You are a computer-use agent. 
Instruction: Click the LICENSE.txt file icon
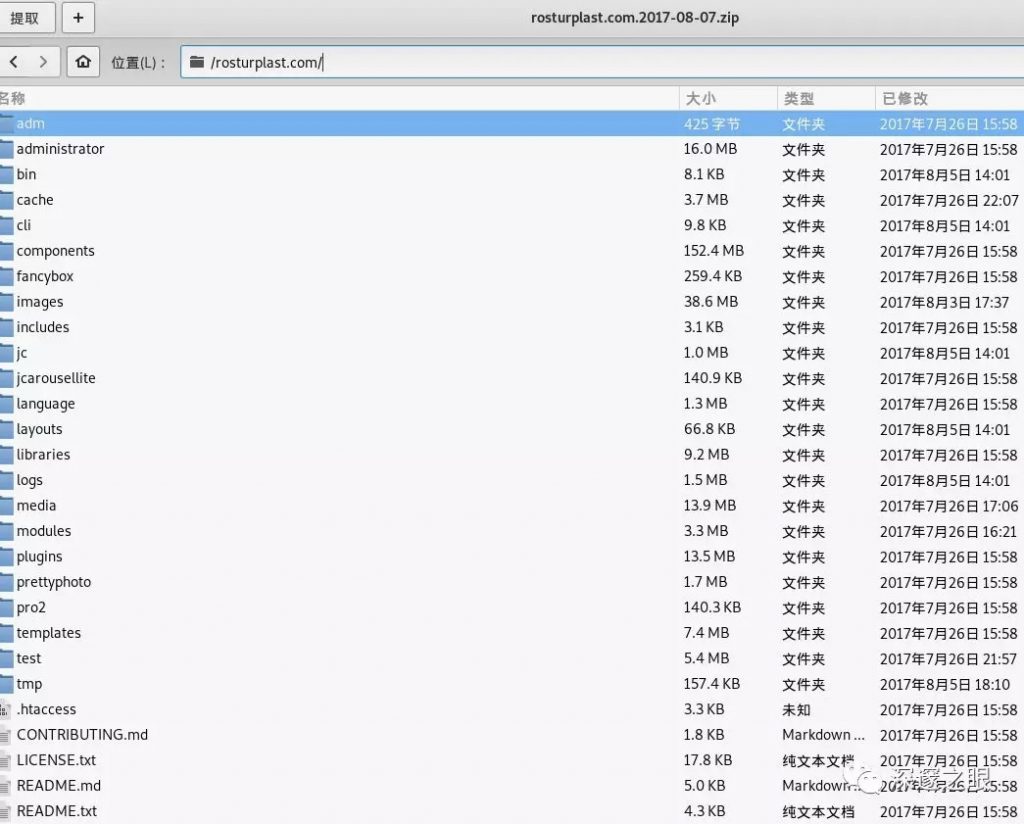[x=5, y=761]
